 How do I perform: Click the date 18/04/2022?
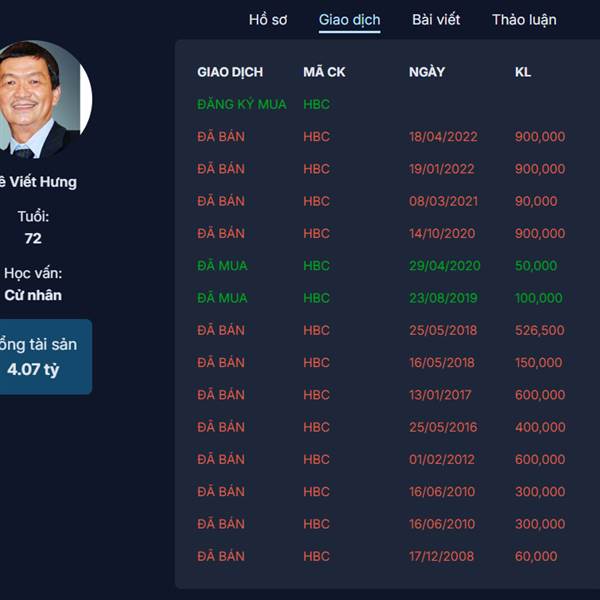click(x=443, y=137)
